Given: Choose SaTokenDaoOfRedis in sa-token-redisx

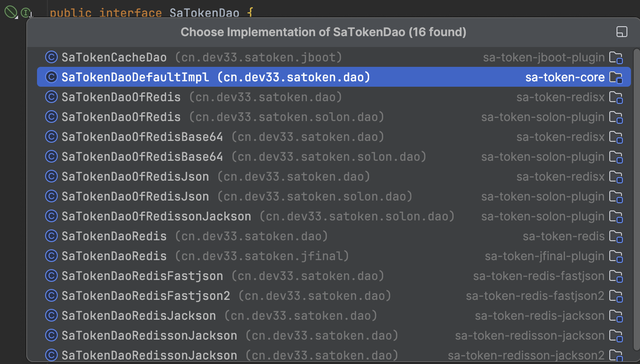Looking at the screenshot, I should [x=334, y=97].
